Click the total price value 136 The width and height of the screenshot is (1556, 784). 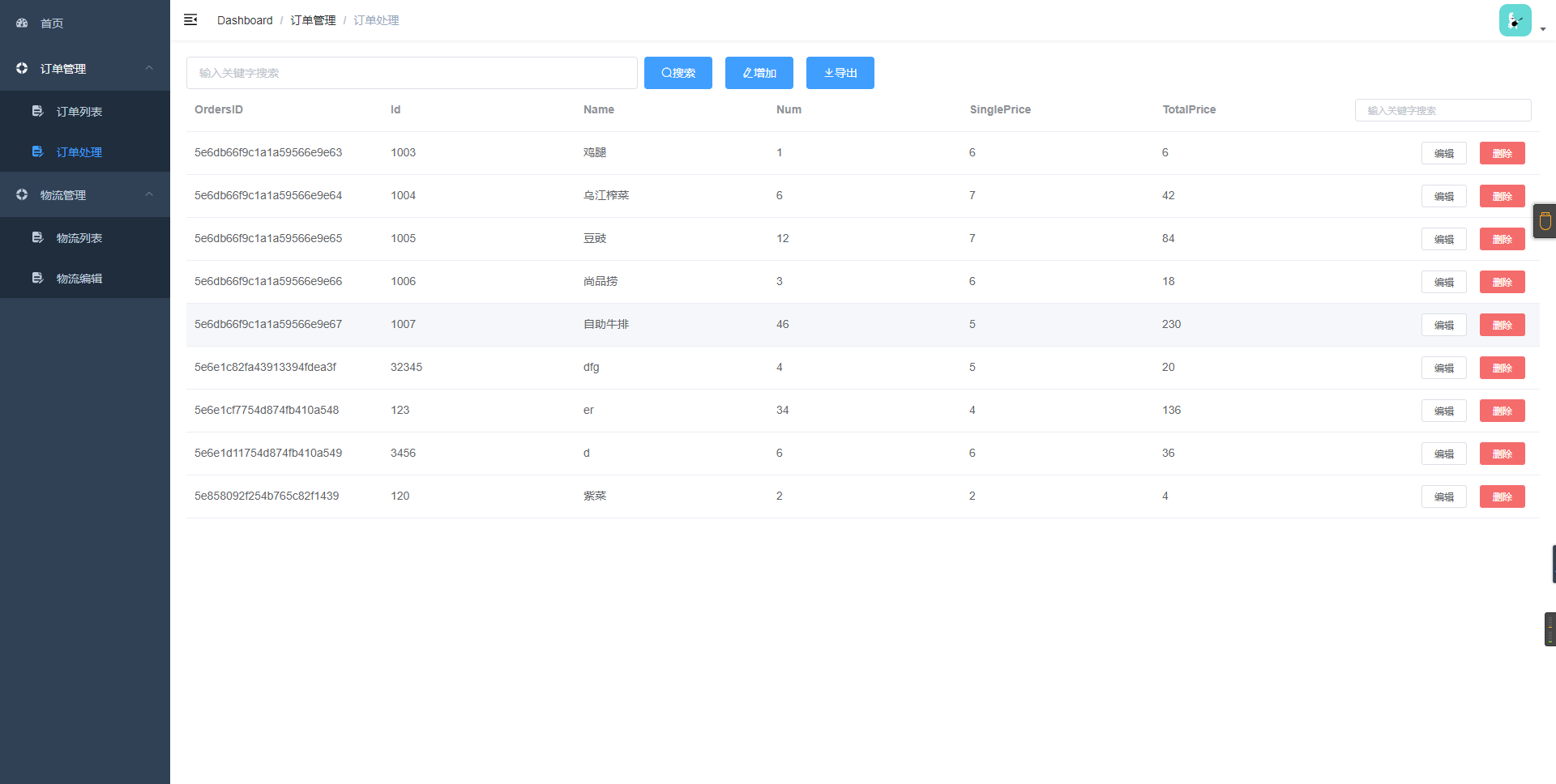click(x=1171, y=410)
